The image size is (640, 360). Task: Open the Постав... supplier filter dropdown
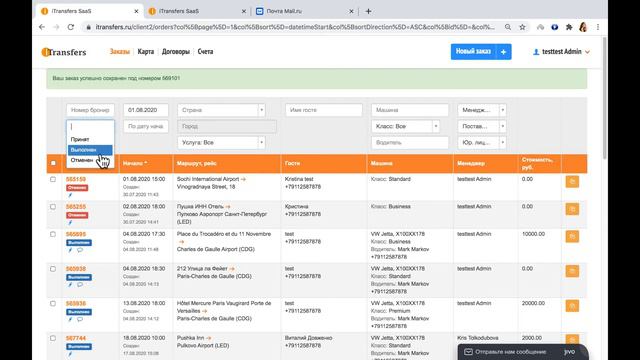482,126
